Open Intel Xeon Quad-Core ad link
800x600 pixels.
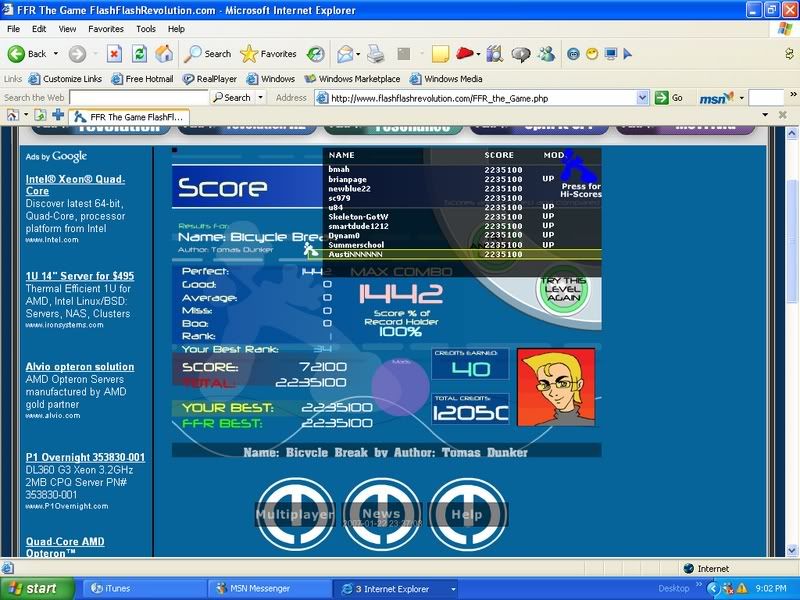[x=75, y=185]
